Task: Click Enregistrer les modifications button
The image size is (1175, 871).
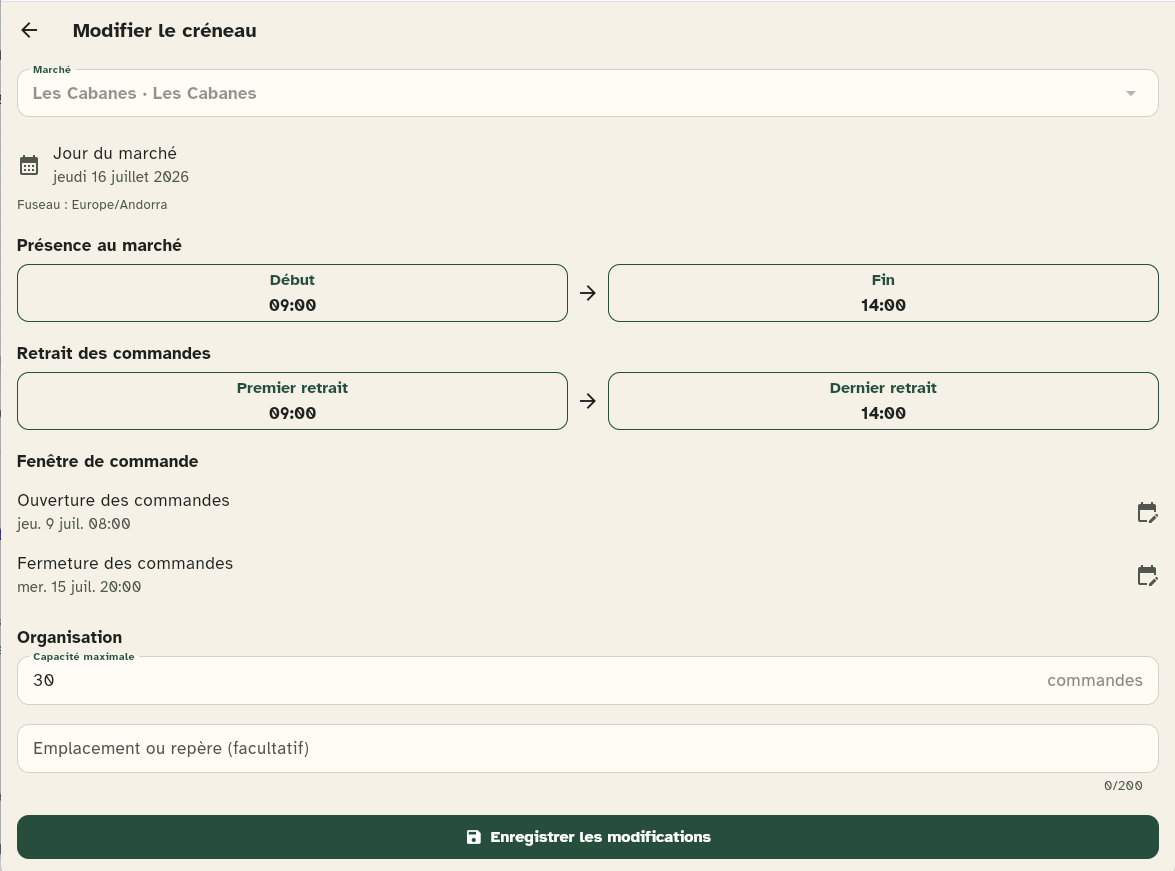Action: coord(588,837)
